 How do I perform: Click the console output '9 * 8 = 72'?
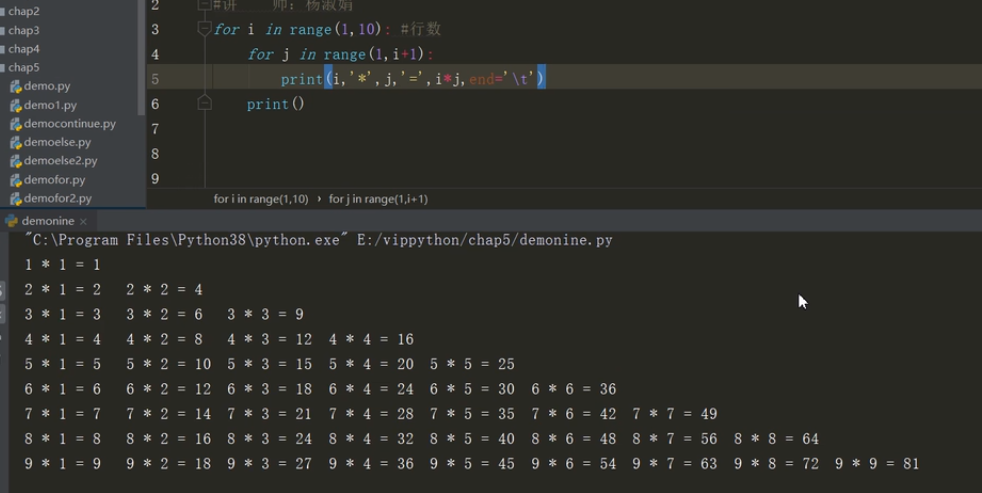777,464
